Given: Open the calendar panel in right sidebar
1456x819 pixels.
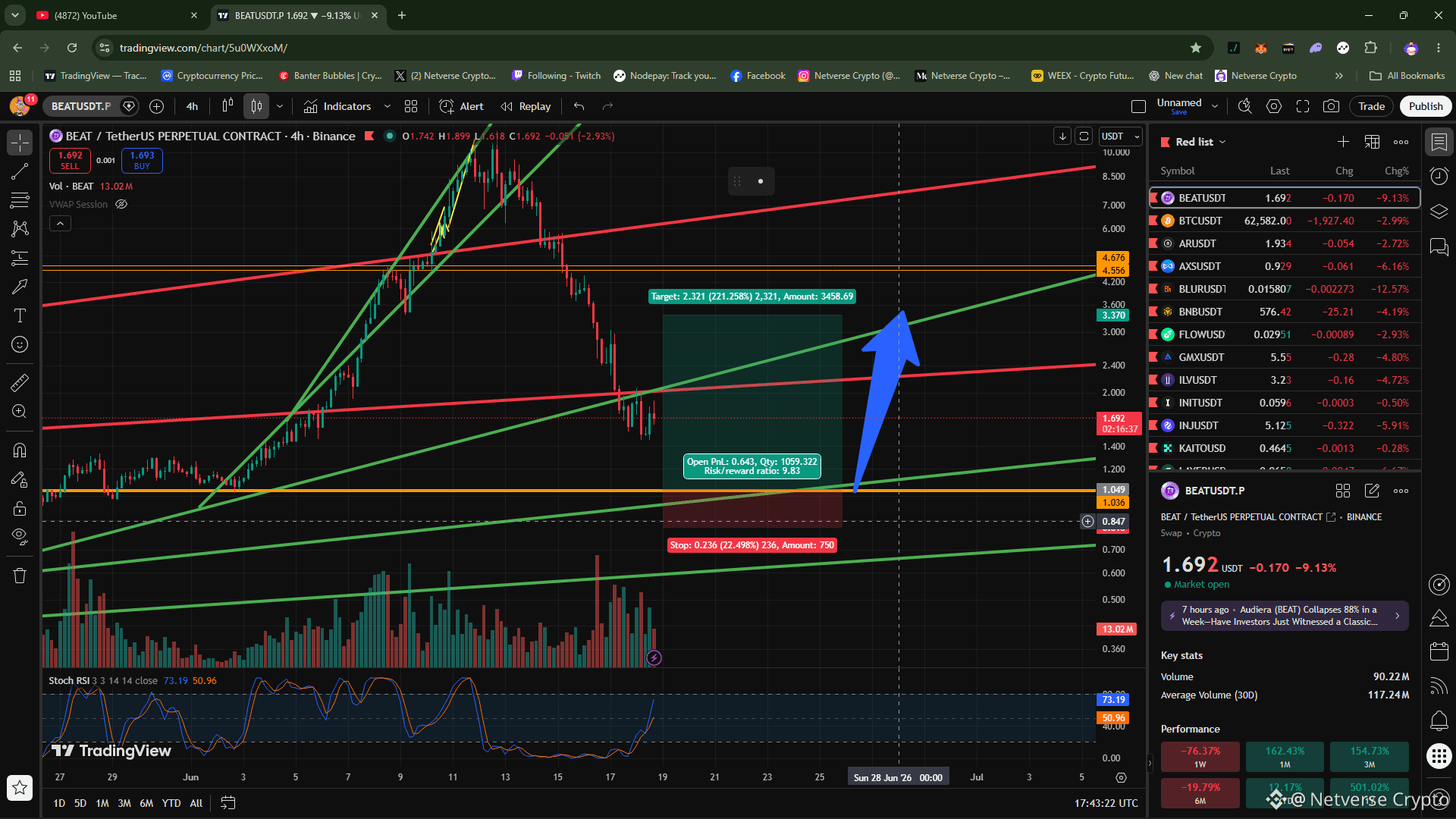Looking at the screenshot, I should point(1439,651).
